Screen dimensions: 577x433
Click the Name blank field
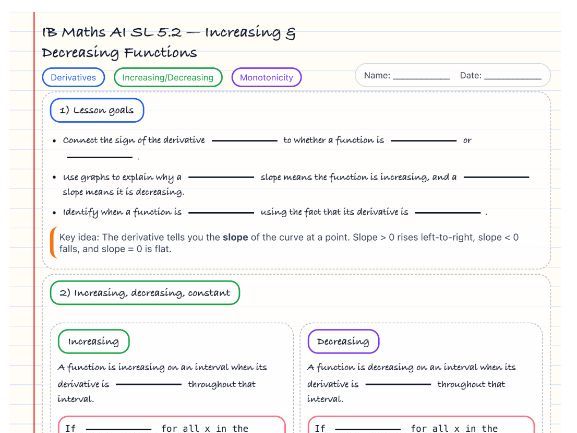point(421,76)
